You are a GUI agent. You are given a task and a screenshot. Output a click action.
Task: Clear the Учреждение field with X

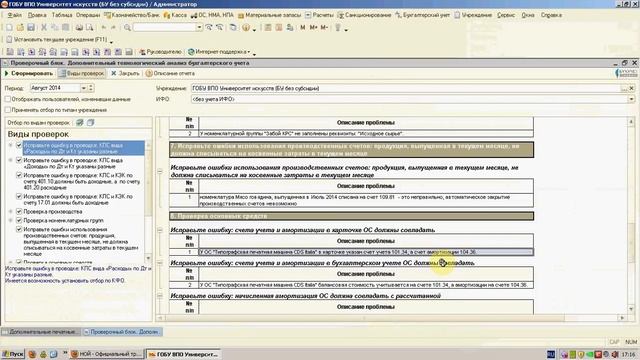[631, 88]
